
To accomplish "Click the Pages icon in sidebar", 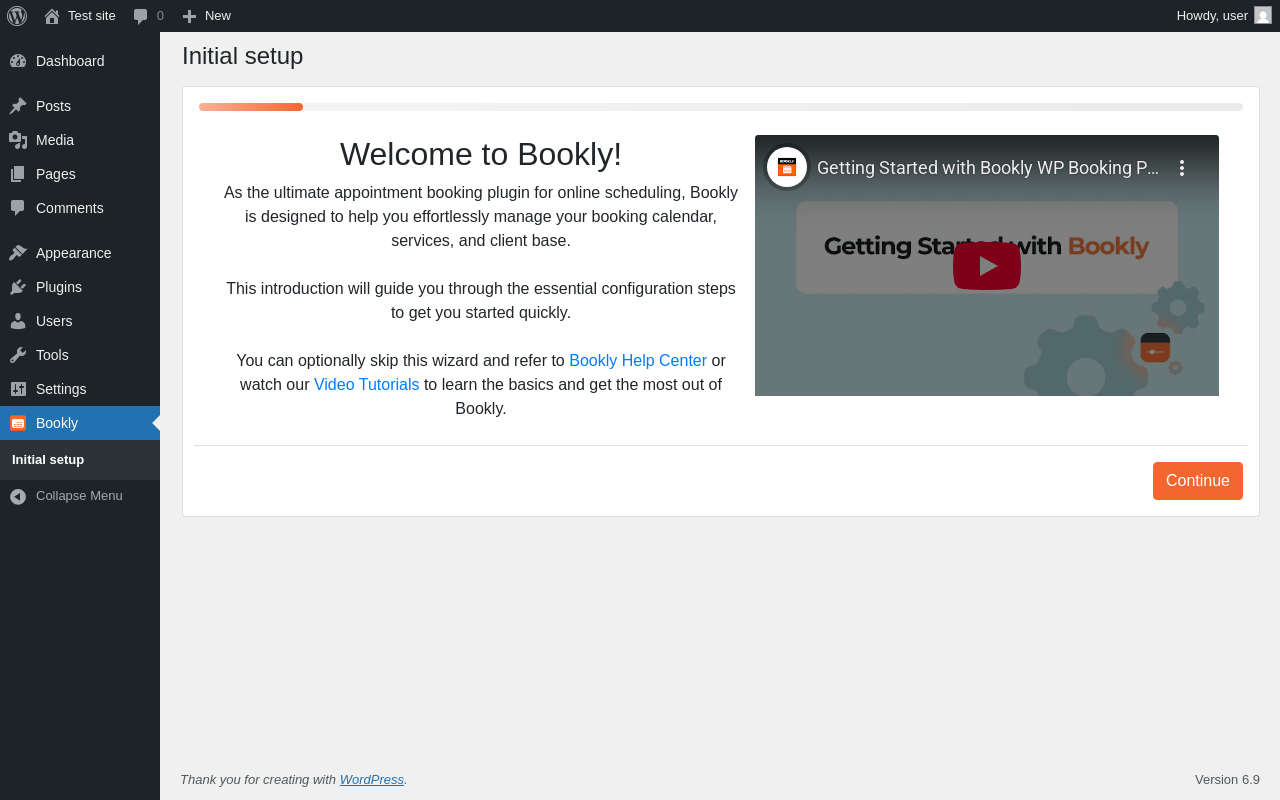I will click(x=18, y=174).
